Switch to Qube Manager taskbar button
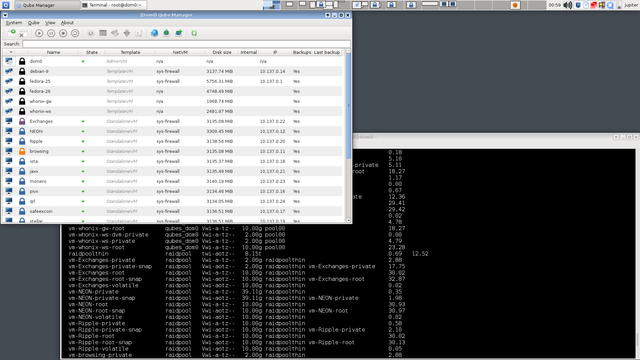This screenshot has width=640, height=360. pos(47,5)
